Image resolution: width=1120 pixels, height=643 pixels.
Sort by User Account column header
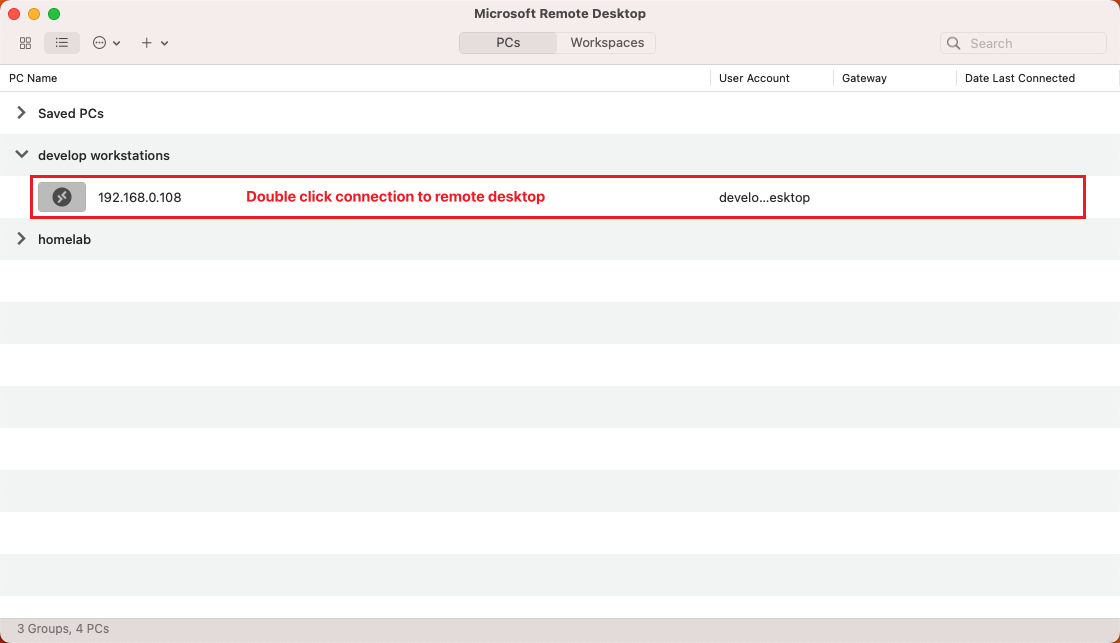coord(754,78)
